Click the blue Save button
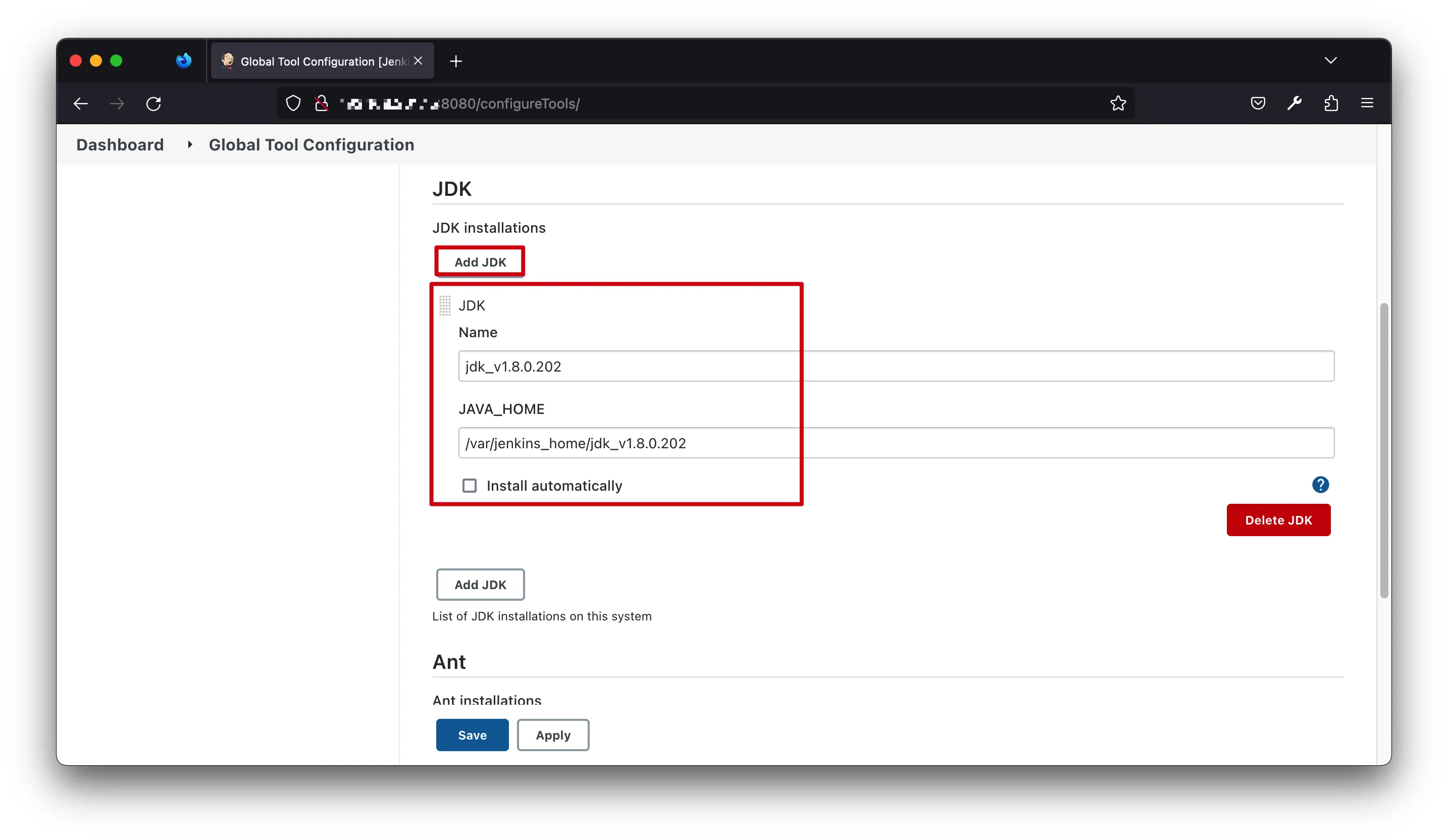 (x=472, y=735)
